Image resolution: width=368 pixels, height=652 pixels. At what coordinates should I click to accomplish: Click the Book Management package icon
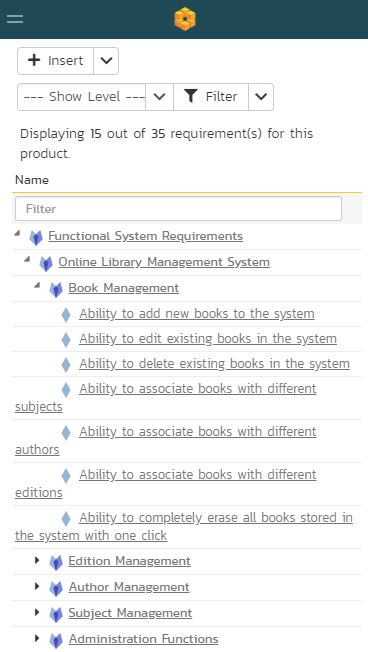pyautogui.click(x=56, y=289)
